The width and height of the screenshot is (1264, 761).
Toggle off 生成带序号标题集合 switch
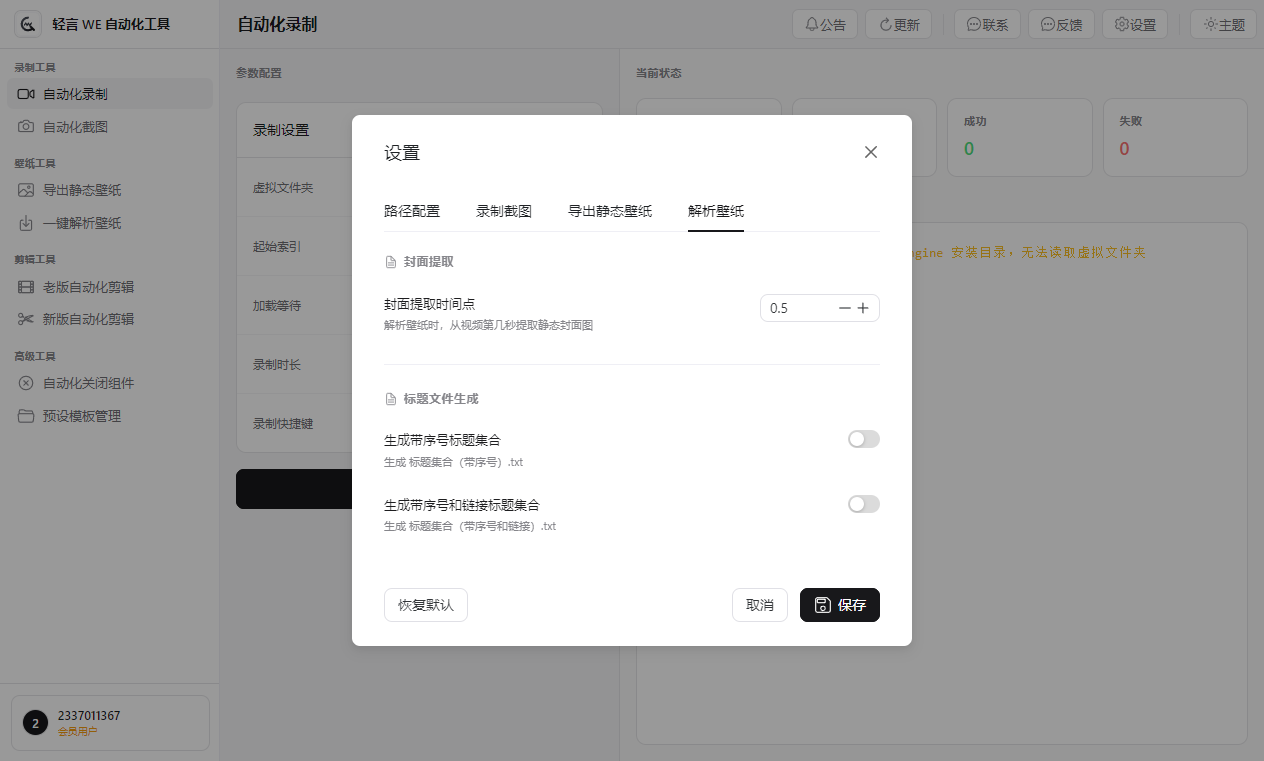[863, 438]
